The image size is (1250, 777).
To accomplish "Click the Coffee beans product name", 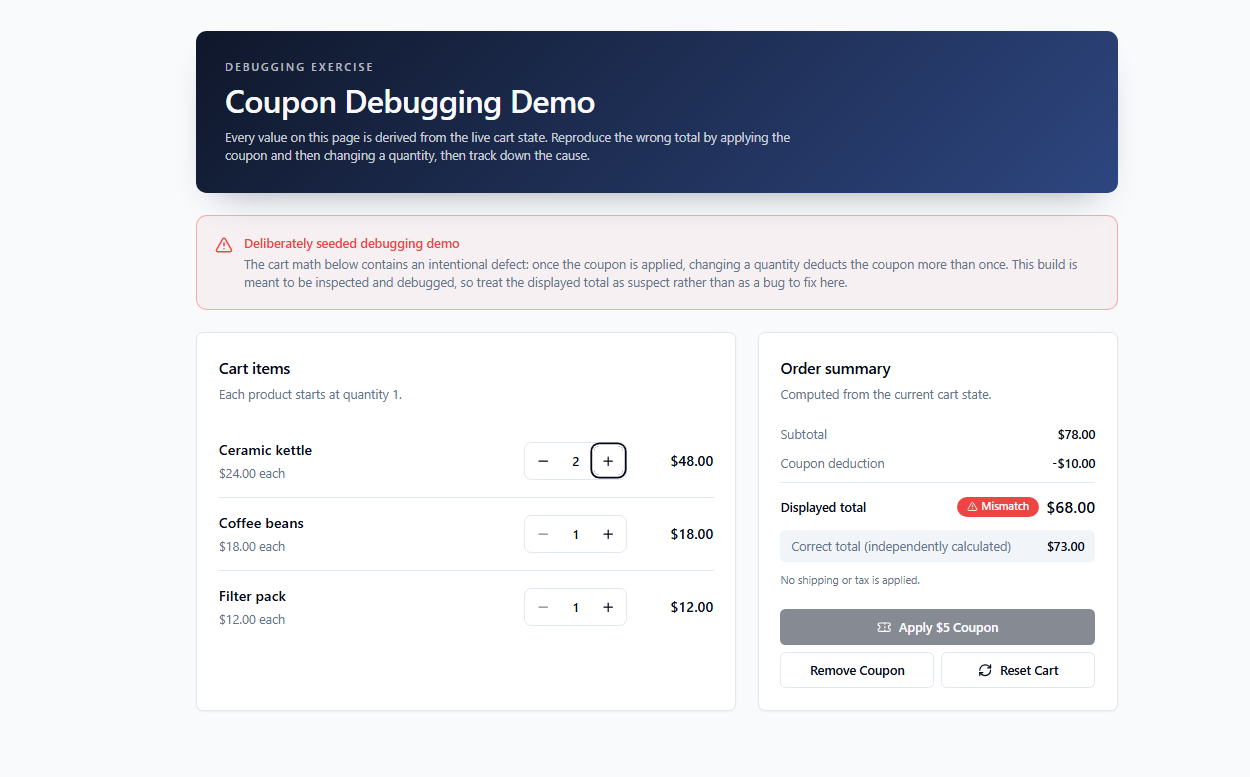I will (261, 523).
